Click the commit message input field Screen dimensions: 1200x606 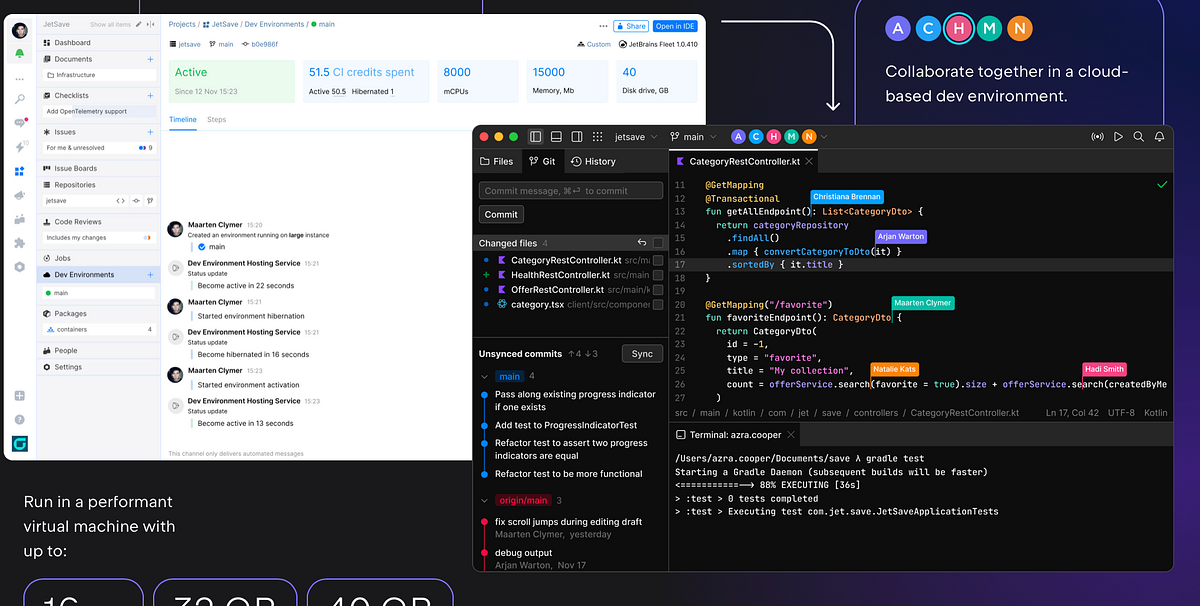click(x=570, y=190)
